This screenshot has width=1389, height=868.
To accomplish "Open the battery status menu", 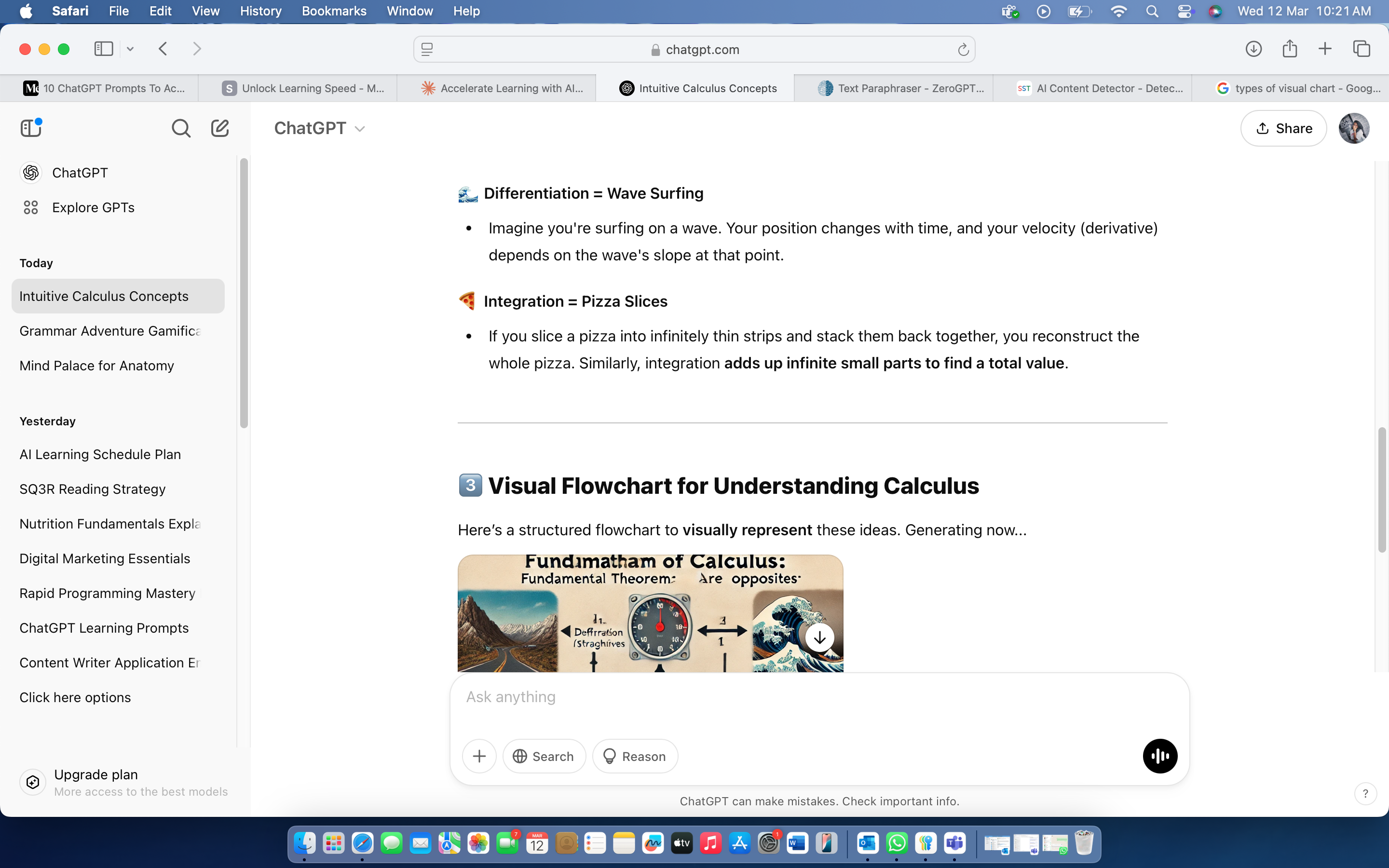I will click(x=1079, y=12).
